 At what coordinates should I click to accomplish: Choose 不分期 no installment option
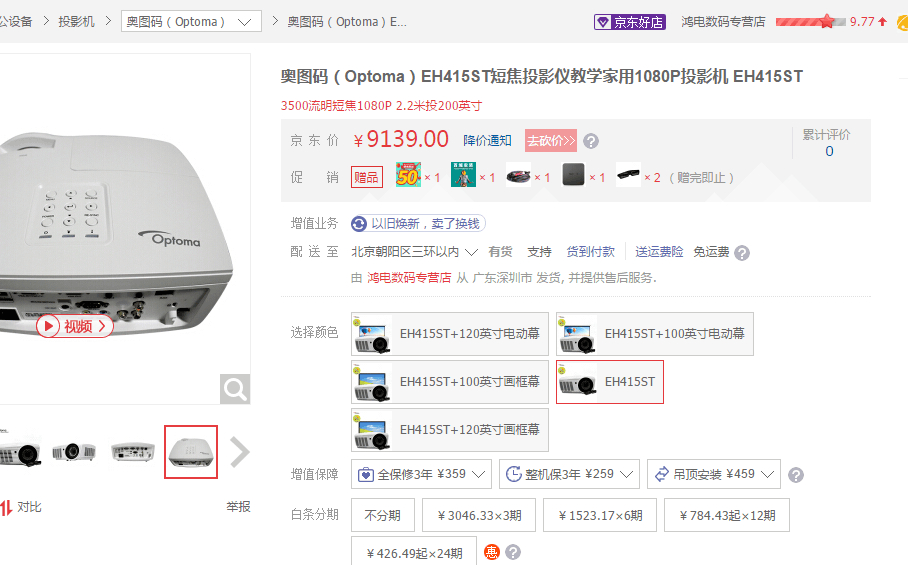point(383,515)
